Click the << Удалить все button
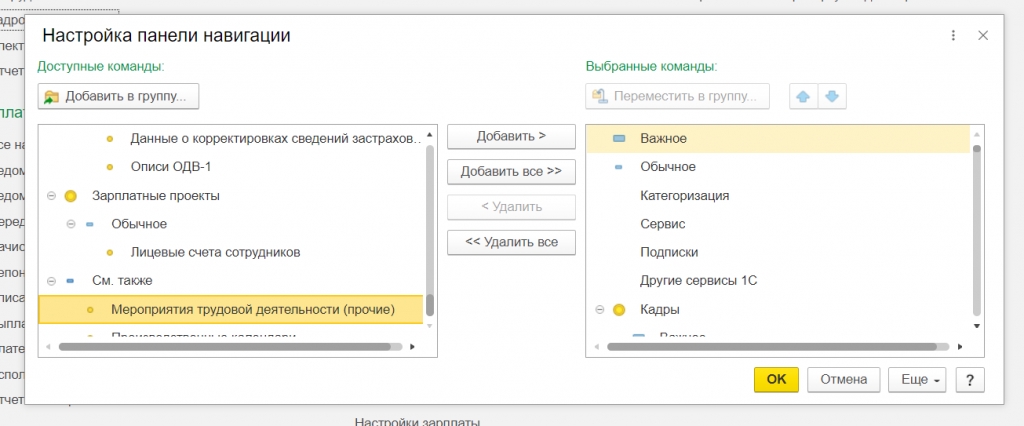The image size is (1024, 426). 511,242
